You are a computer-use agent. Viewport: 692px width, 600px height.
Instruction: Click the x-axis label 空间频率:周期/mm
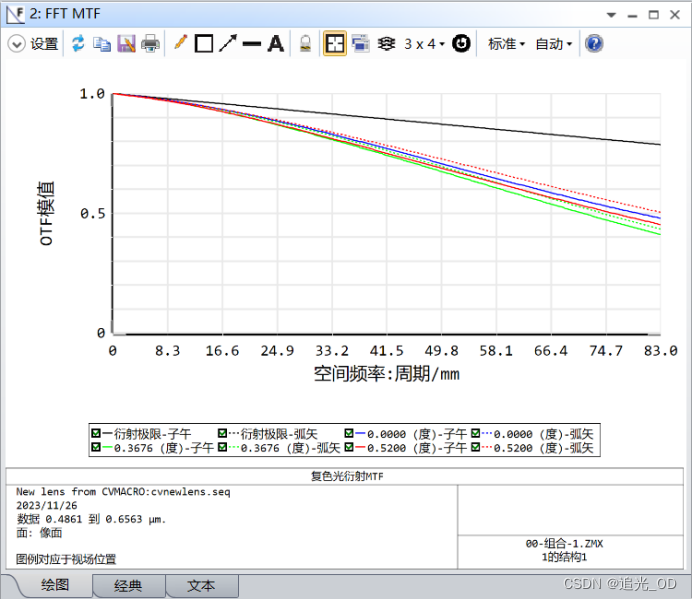click(387, 374)
